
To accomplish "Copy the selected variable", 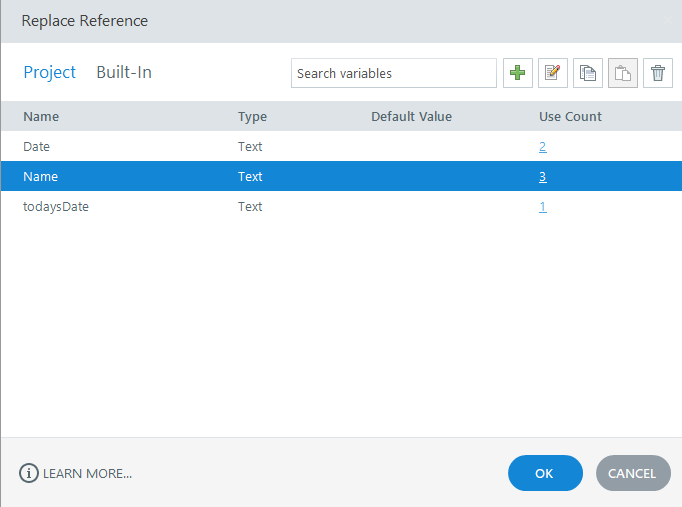I will (x=588, y=73).
